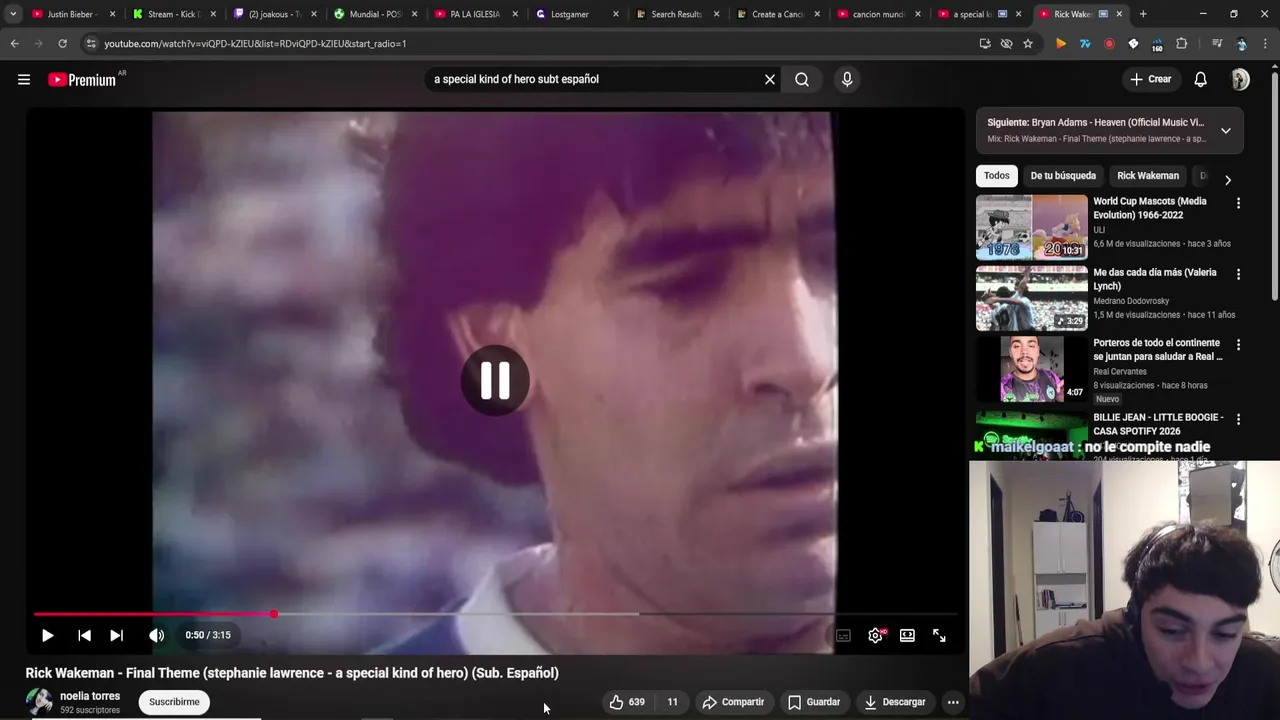Open the tab search dropdown arrow
1280x720 pixels.
(13, 14)
